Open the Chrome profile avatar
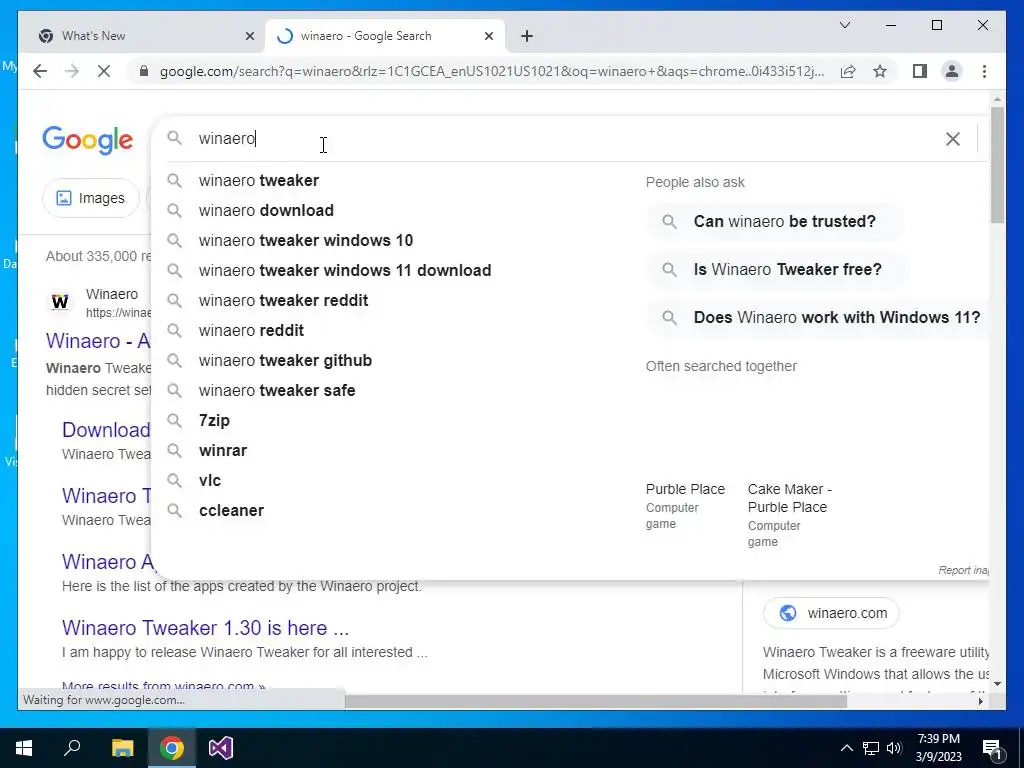The height and width of the screenshot is (768, 1024). point(952,71)
